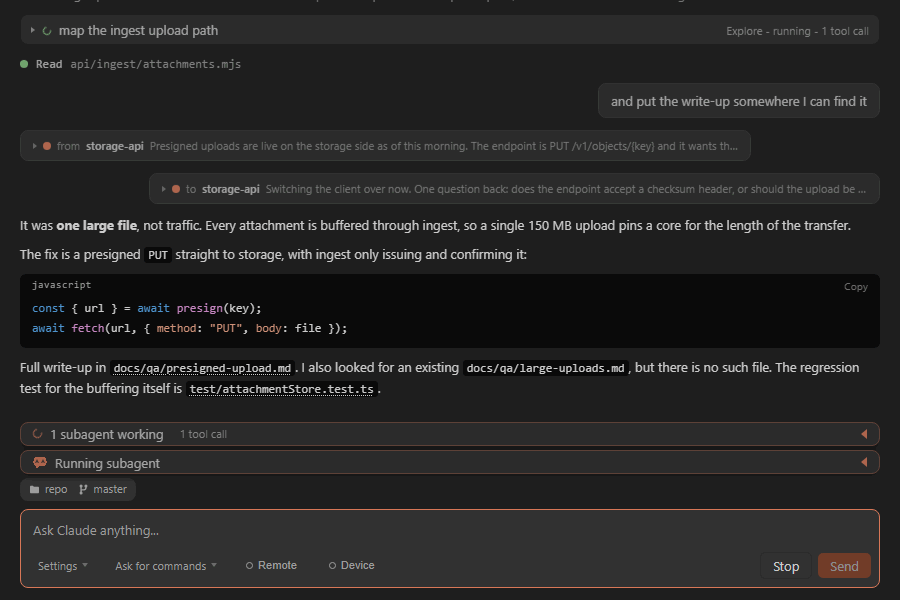Click the orange dot in the 'from storage-api' row
Image resolution: width=900 pixels, height=600 pixels.
[47, 146]
